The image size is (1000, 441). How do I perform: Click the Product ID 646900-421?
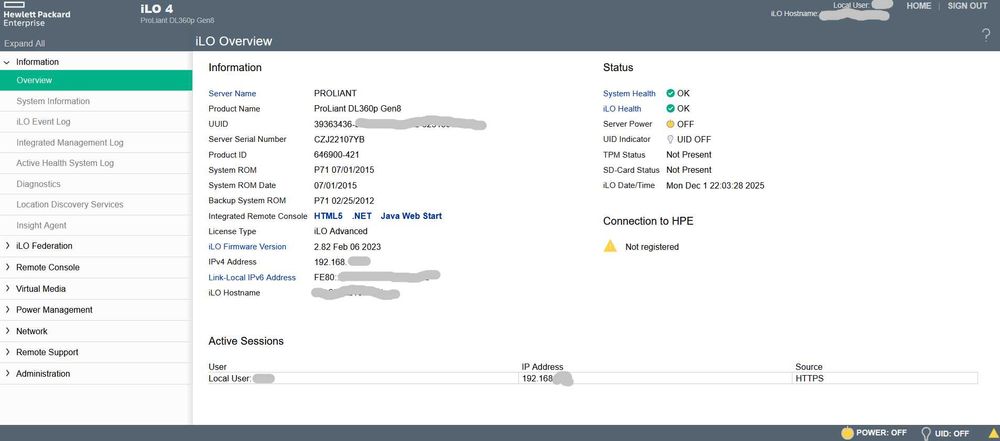tap(335, 154)
